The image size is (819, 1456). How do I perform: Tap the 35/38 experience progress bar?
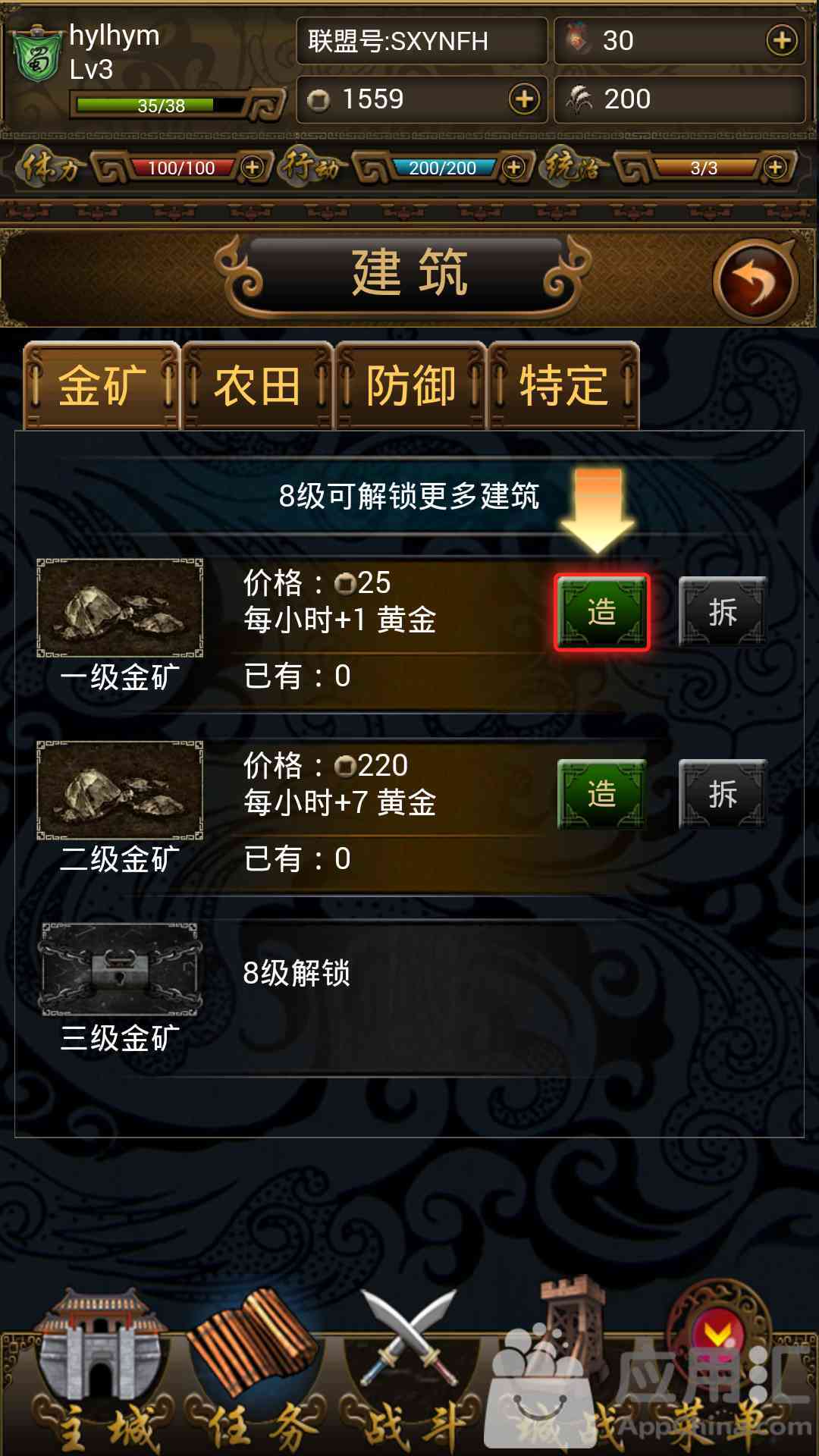[161, 105]
